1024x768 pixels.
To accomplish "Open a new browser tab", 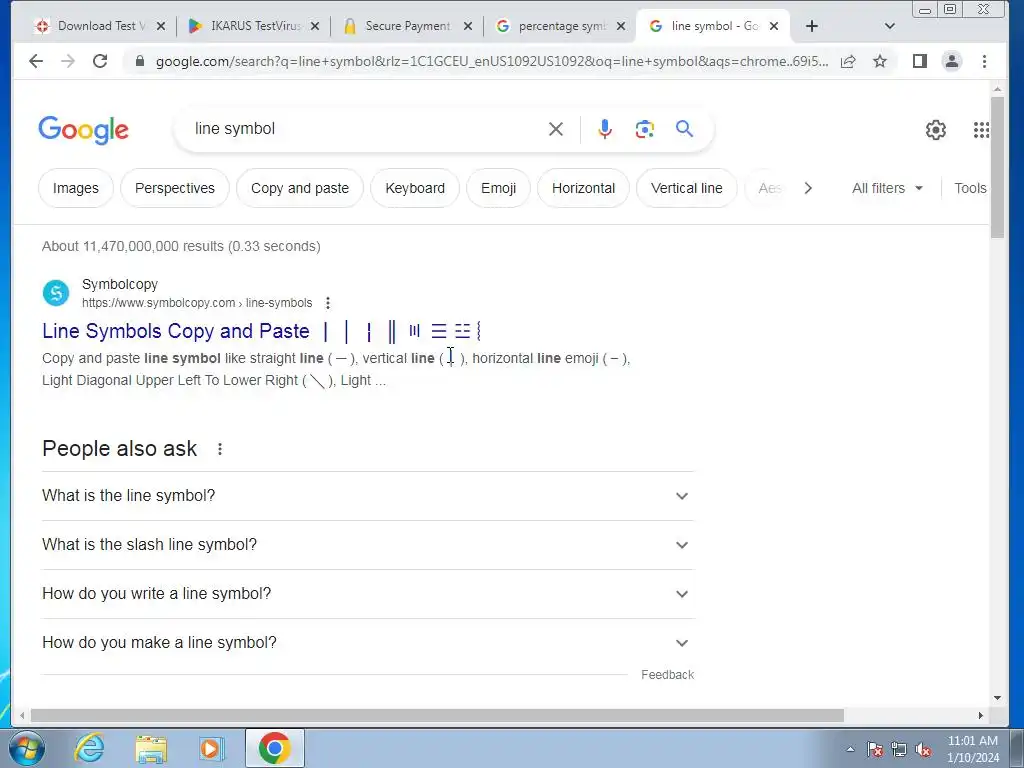I will [812, 26].
